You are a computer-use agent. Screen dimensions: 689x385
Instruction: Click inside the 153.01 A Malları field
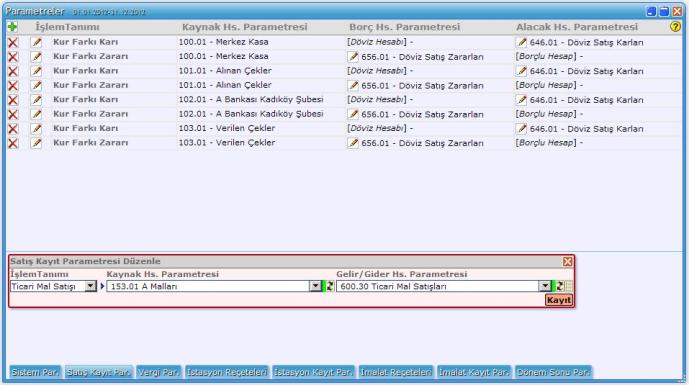point(208,287)
